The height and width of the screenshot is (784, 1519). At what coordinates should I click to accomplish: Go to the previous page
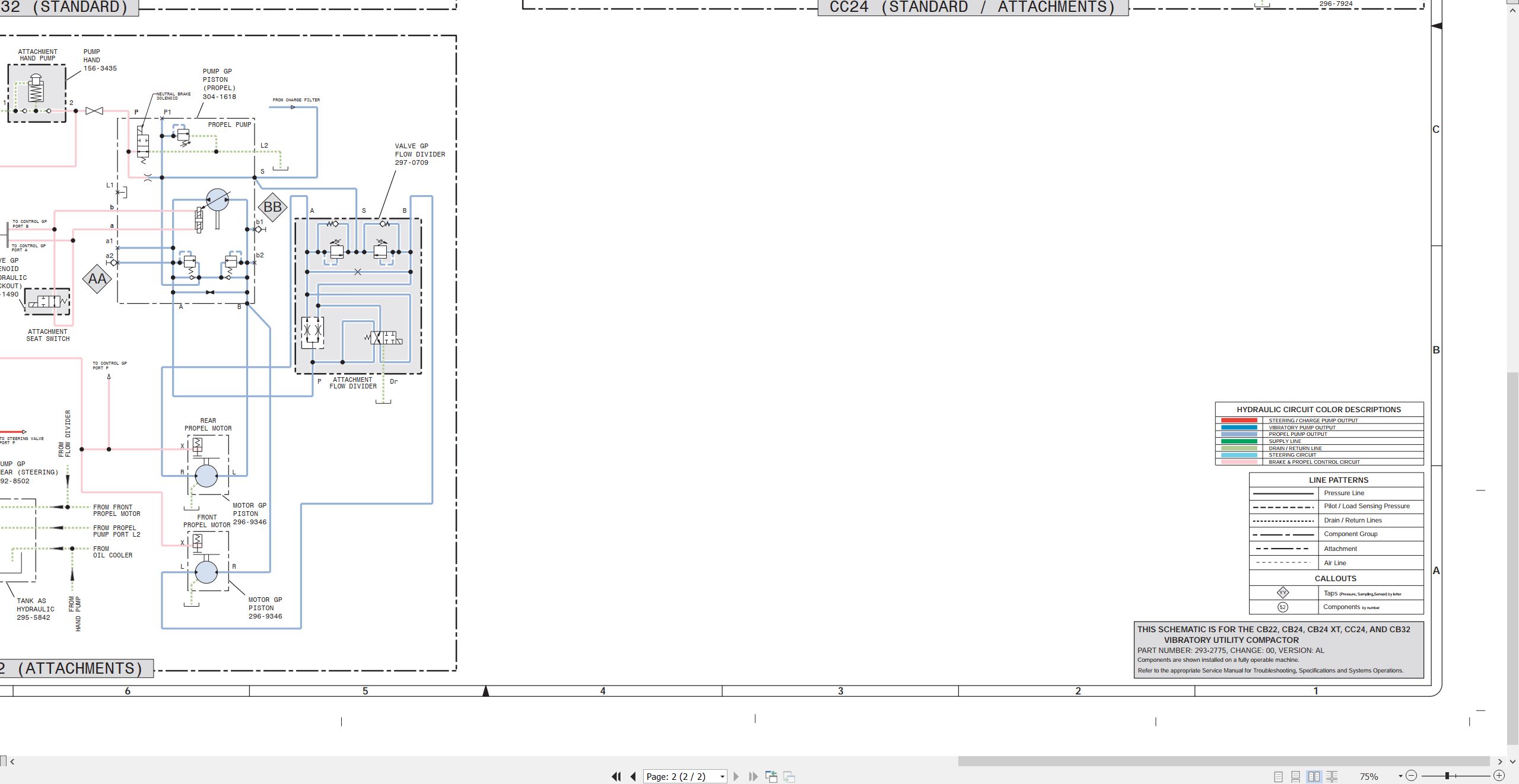point(633,776)
